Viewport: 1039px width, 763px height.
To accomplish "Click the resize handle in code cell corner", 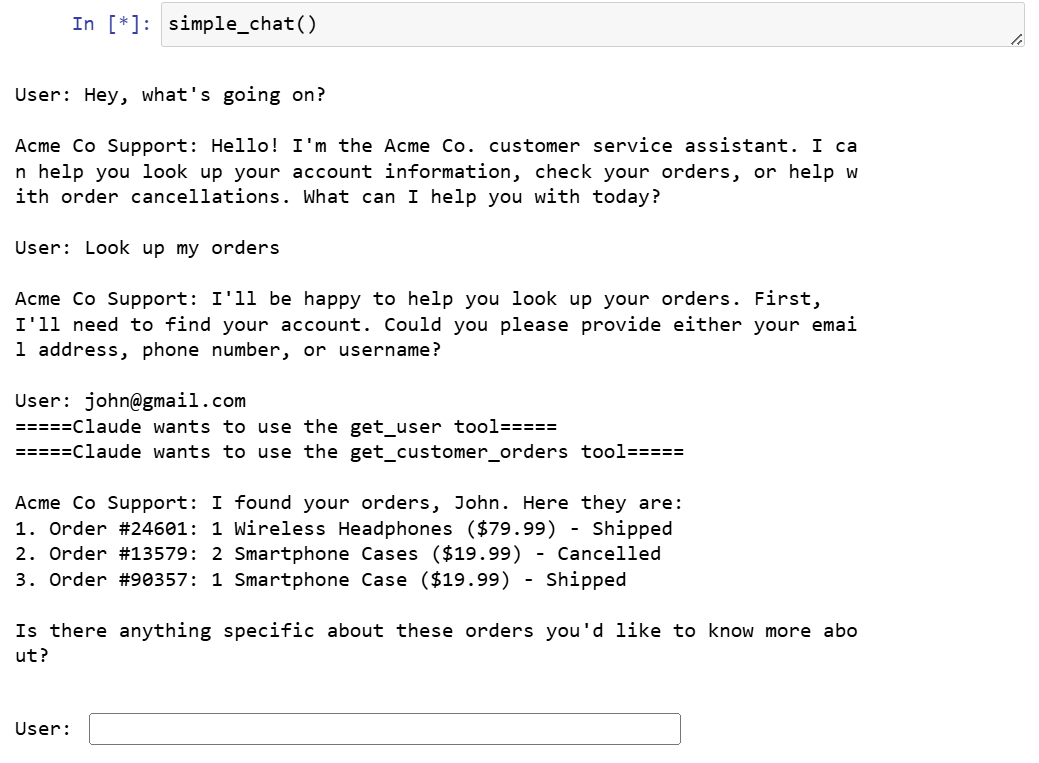I will click(x=1016, y=40).
